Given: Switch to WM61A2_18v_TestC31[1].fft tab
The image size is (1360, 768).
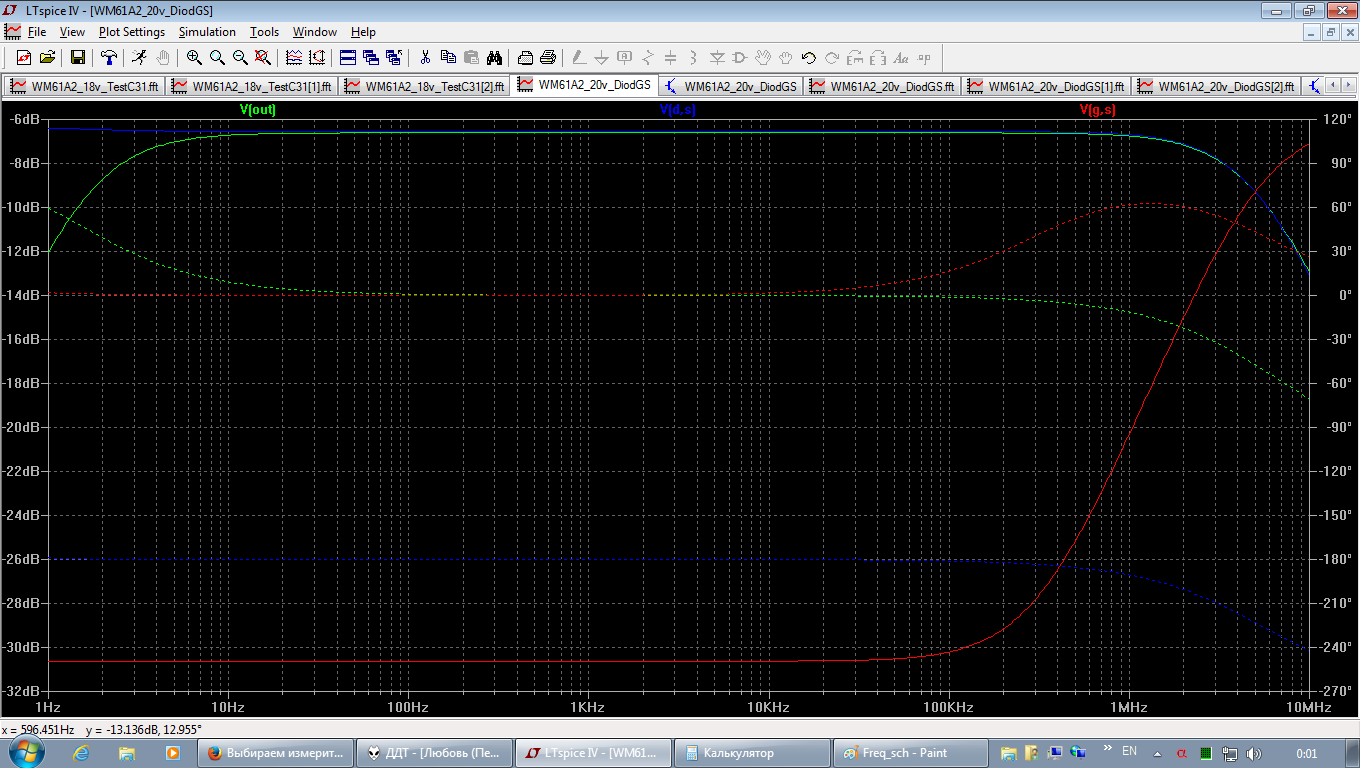Looking at the screenshot, I should [250, 86].
